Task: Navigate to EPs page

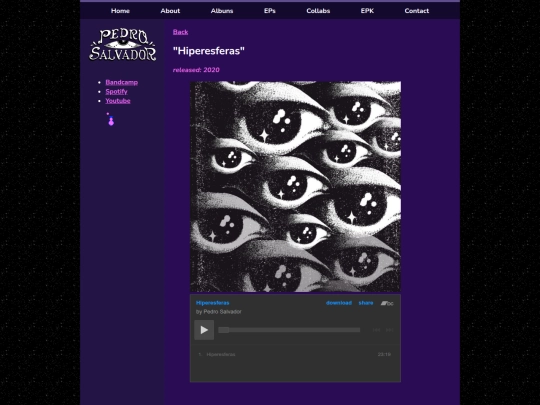Action: tap(270, 11)
